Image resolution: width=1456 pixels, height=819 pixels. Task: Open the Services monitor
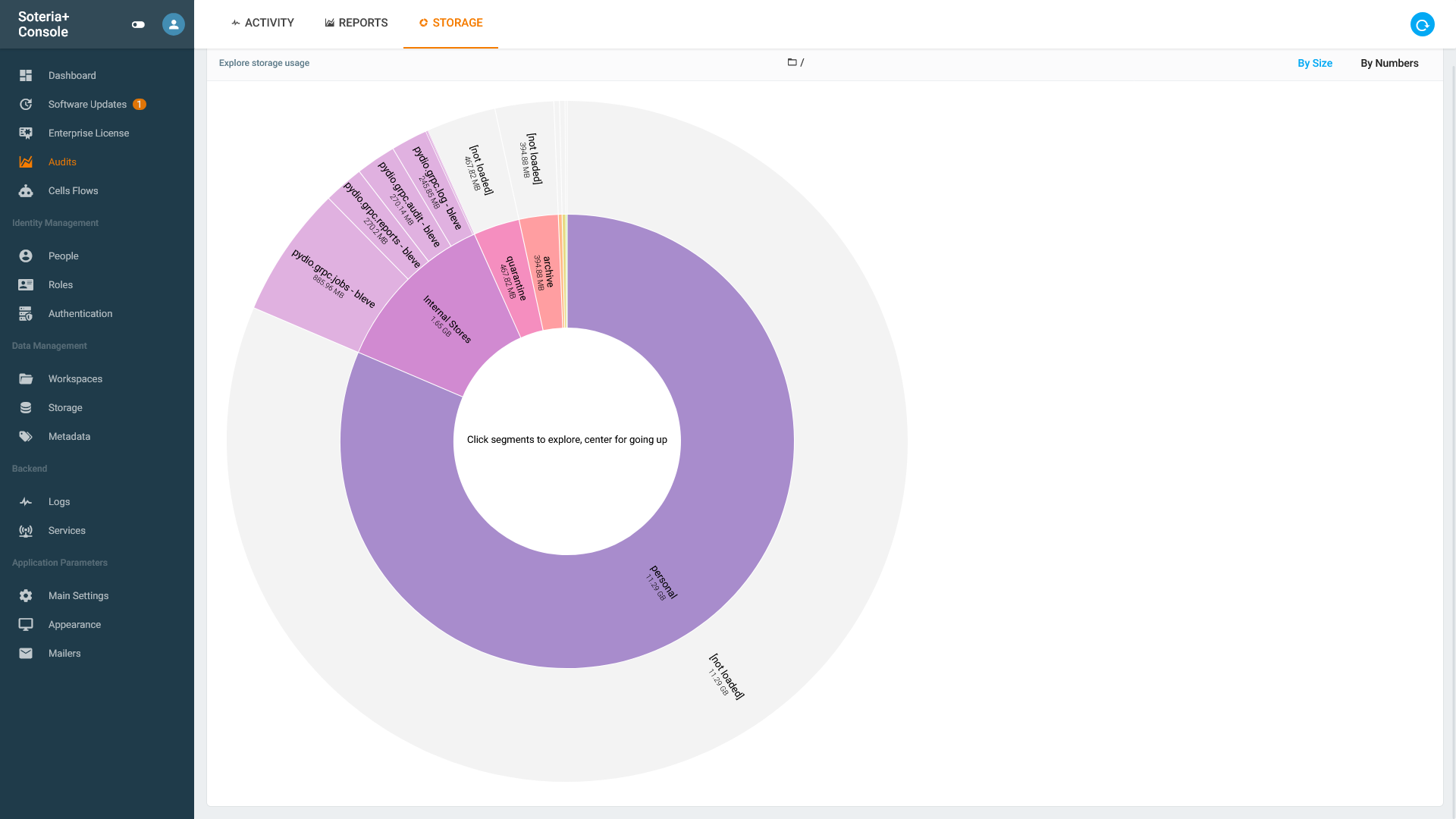pos(67,530)
